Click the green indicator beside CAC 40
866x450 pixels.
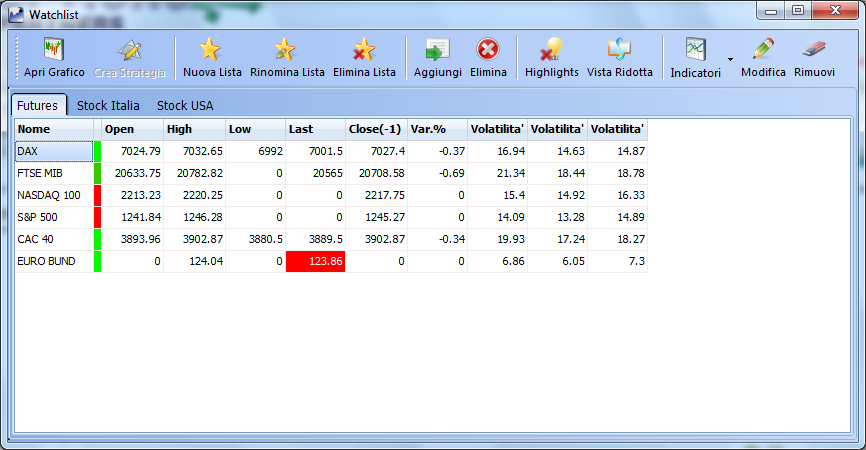point(97,239)
